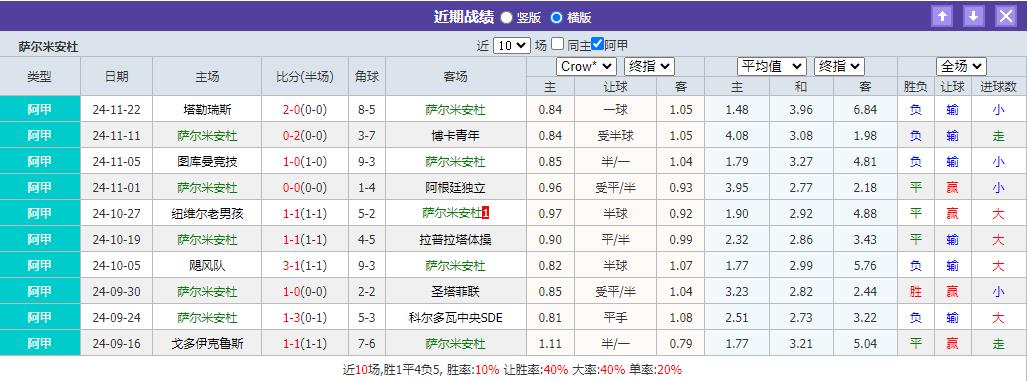Click the 类型 column header

[x=40, y=77]
